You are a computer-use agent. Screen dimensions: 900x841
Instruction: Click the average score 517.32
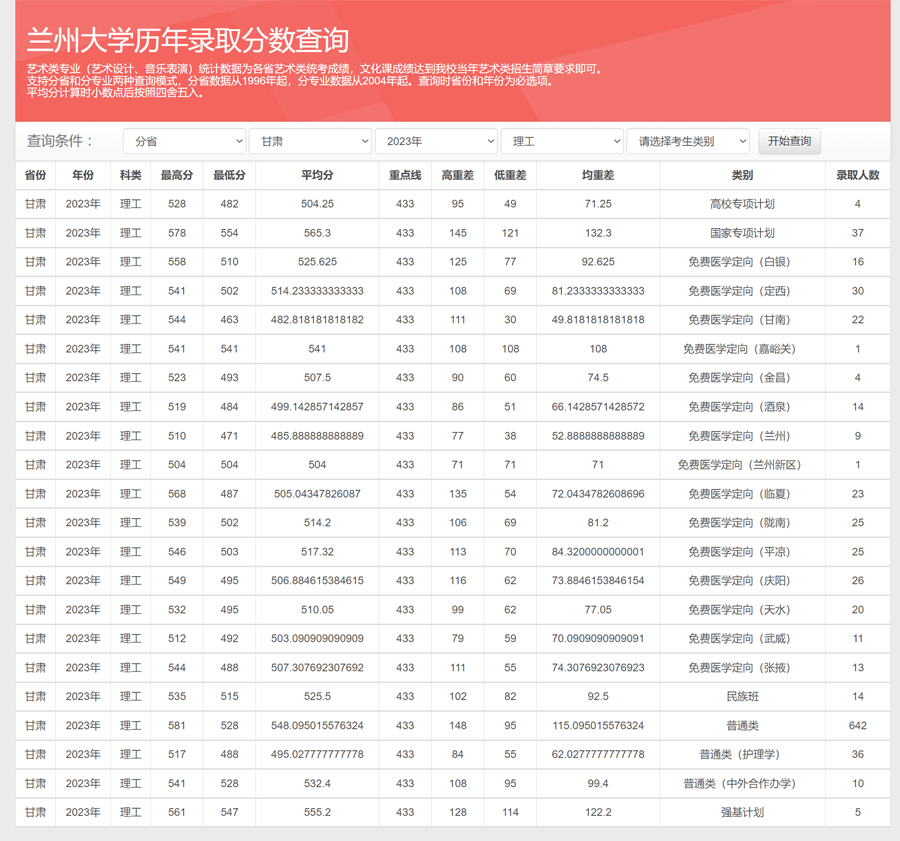click(317, 552)
